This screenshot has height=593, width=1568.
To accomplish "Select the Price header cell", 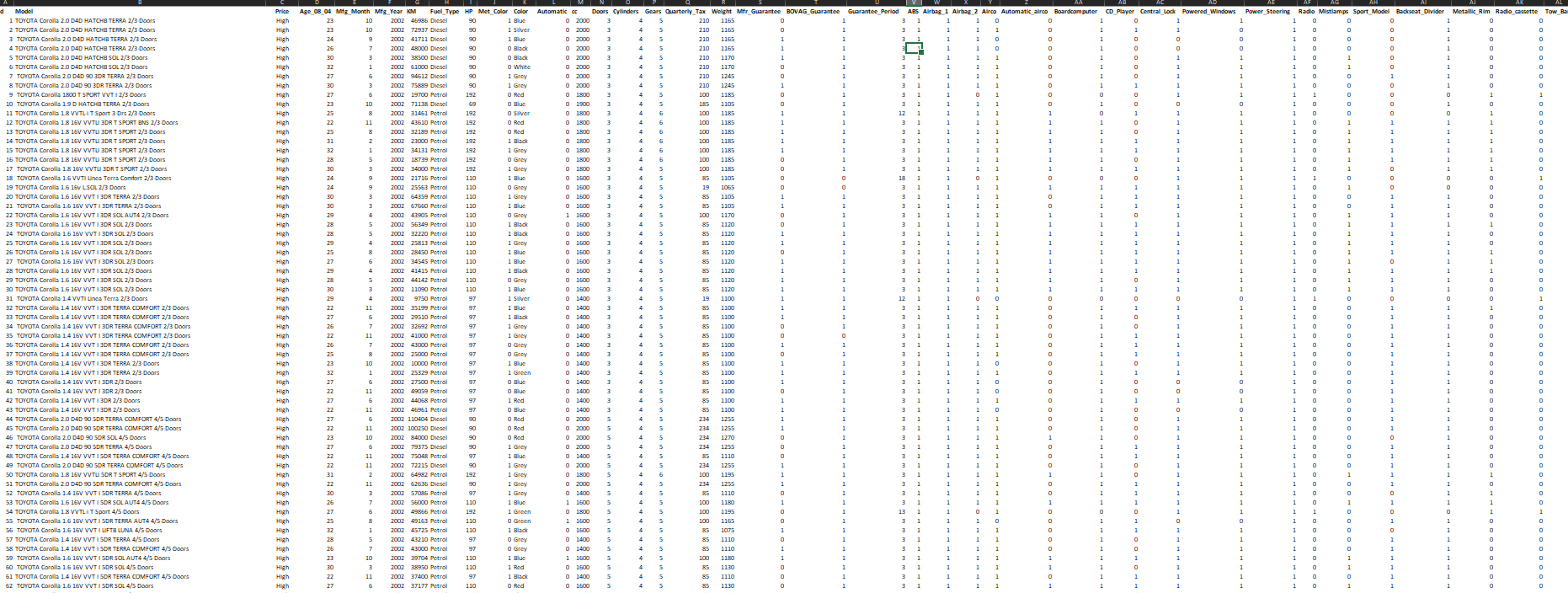I will pos(282,12).
